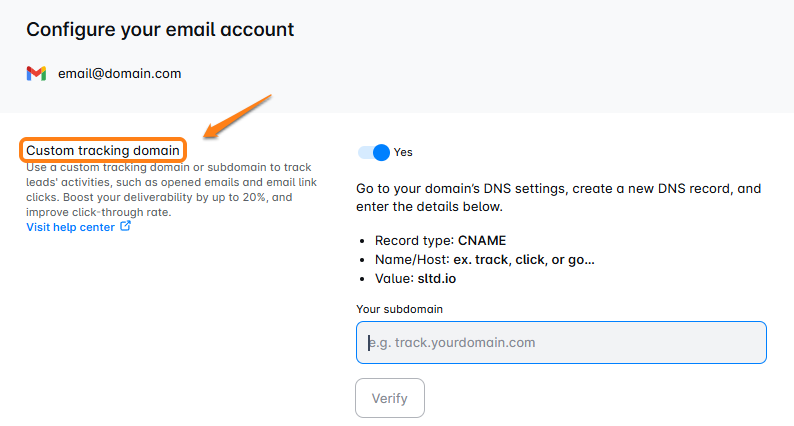Image resolution: width=794 pixels, height=426 pixels.
Task: Click the bold CNAME record type text
Action: click(x=482, y=241)
